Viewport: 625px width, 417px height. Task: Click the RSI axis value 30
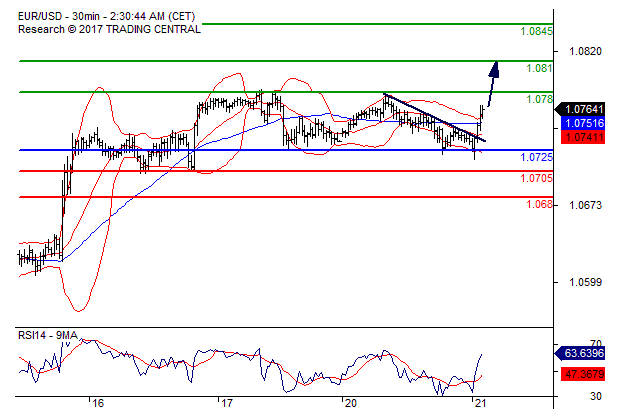596,396
